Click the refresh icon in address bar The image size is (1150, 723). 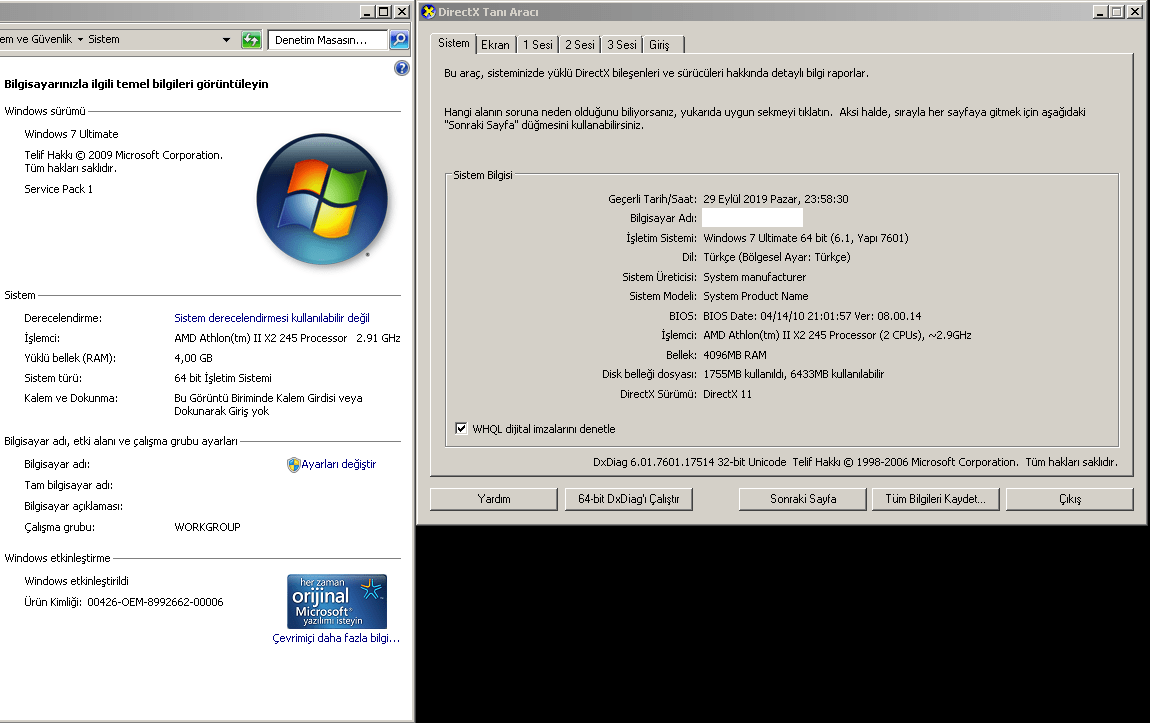251,40
